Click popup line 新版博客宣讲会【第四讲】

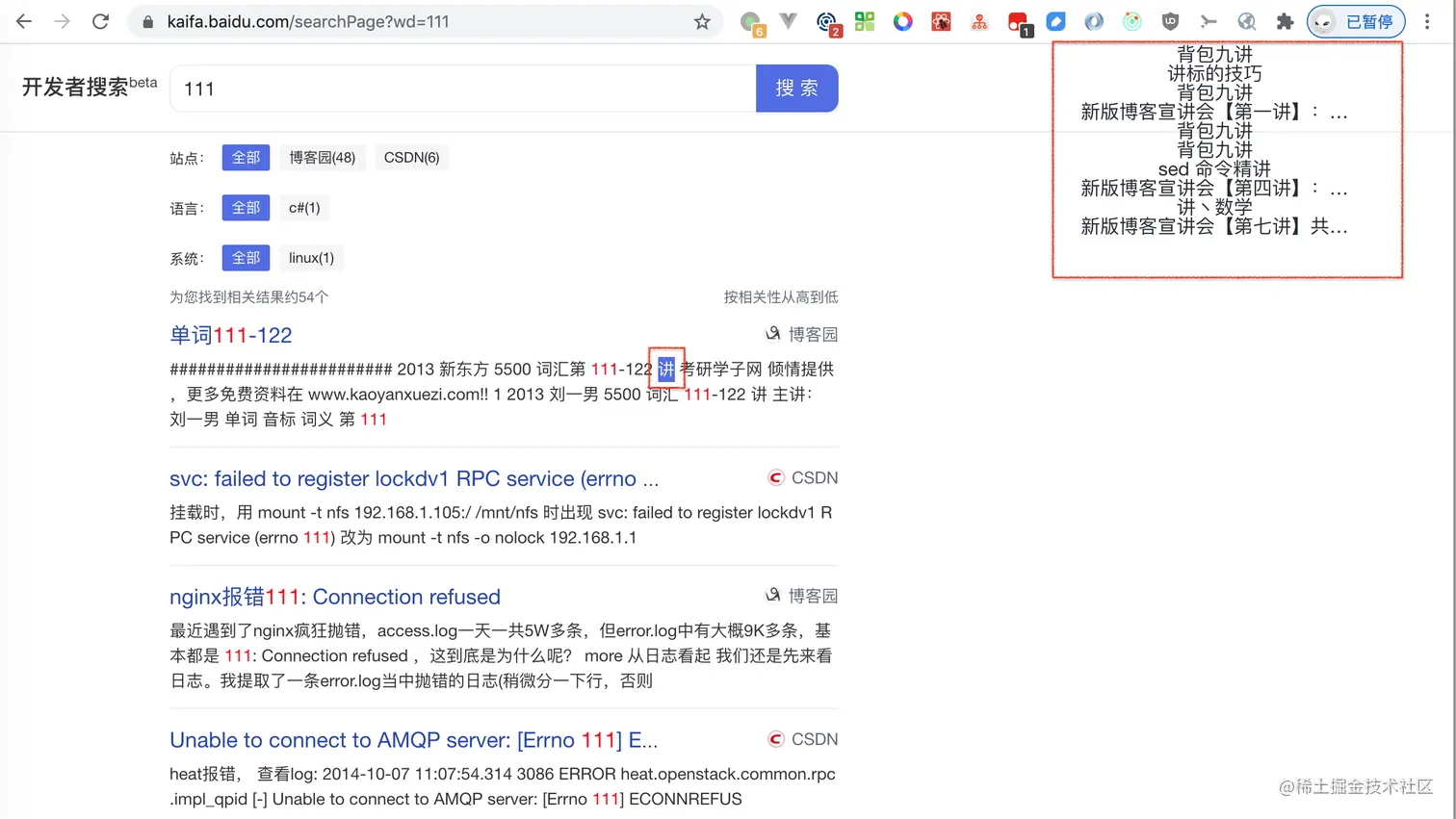tap(1214, 188)
